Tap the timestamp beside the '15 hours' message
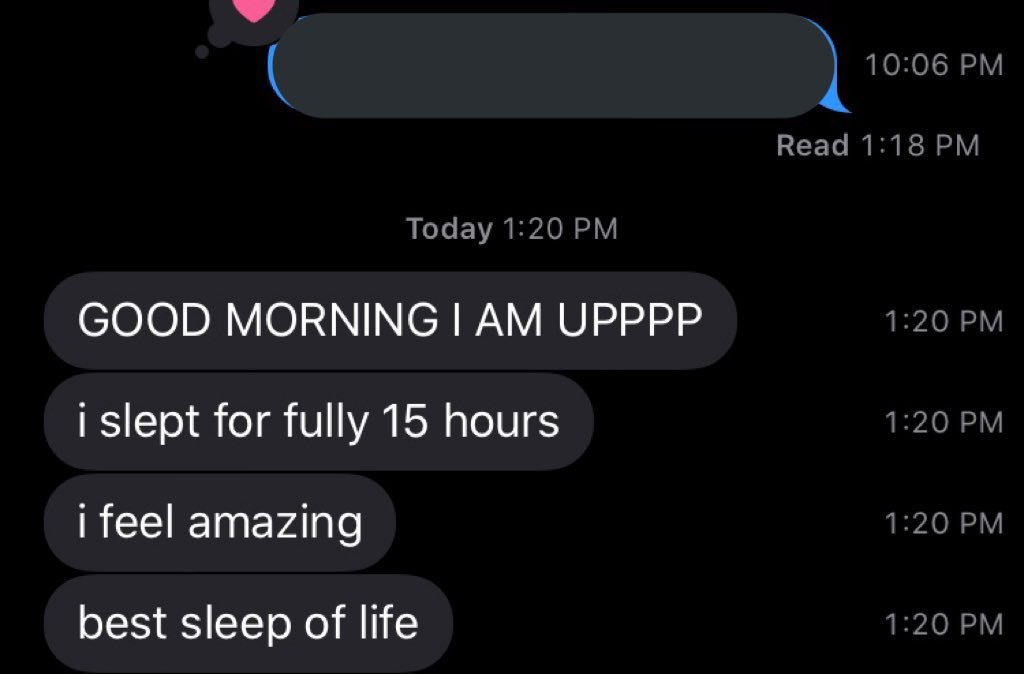 pyautogui.click(x=944, y=422)
